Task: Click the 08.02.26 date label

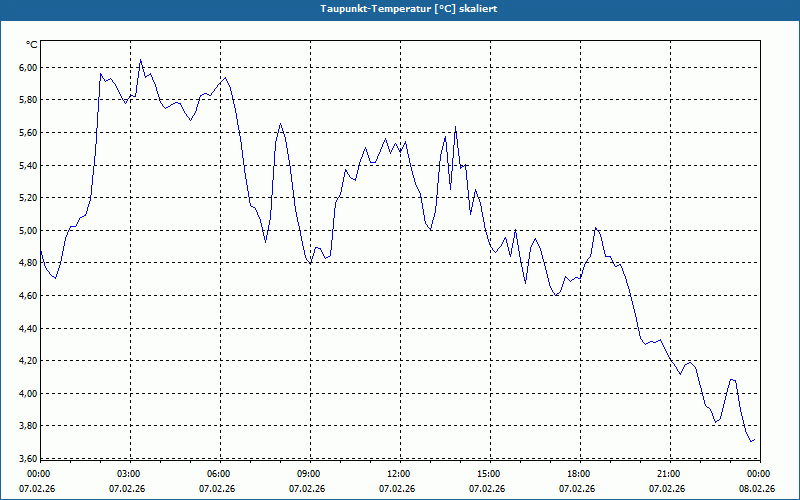Action: [x=757, y=488]
